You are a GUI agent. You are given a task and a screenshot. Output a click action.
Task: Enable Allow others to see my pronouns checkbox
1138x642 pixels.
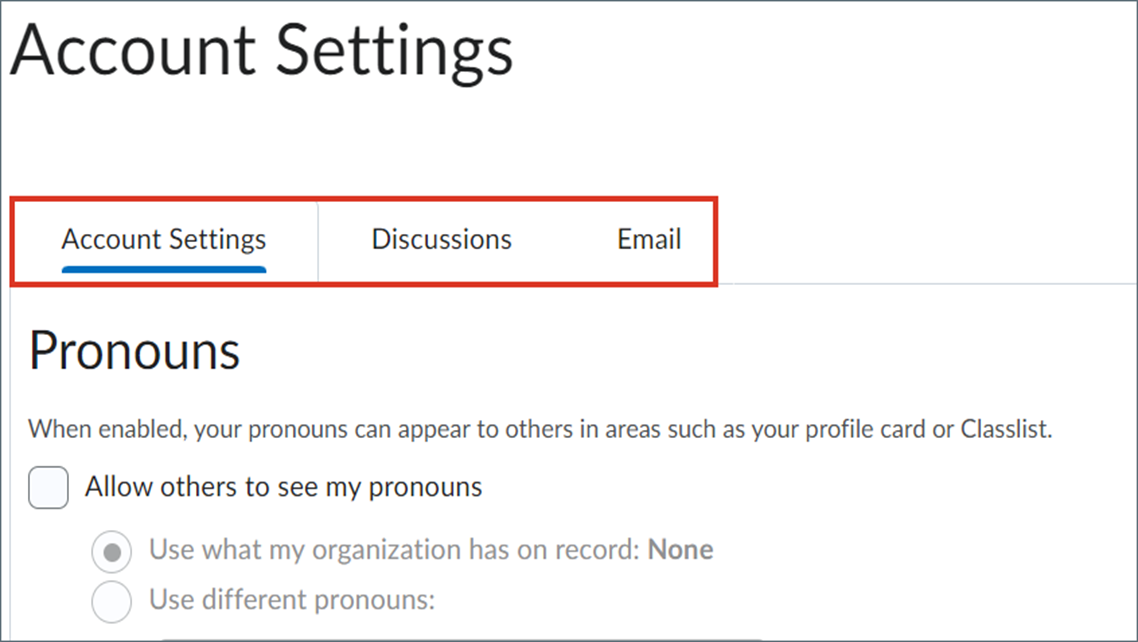click(48, 488)
